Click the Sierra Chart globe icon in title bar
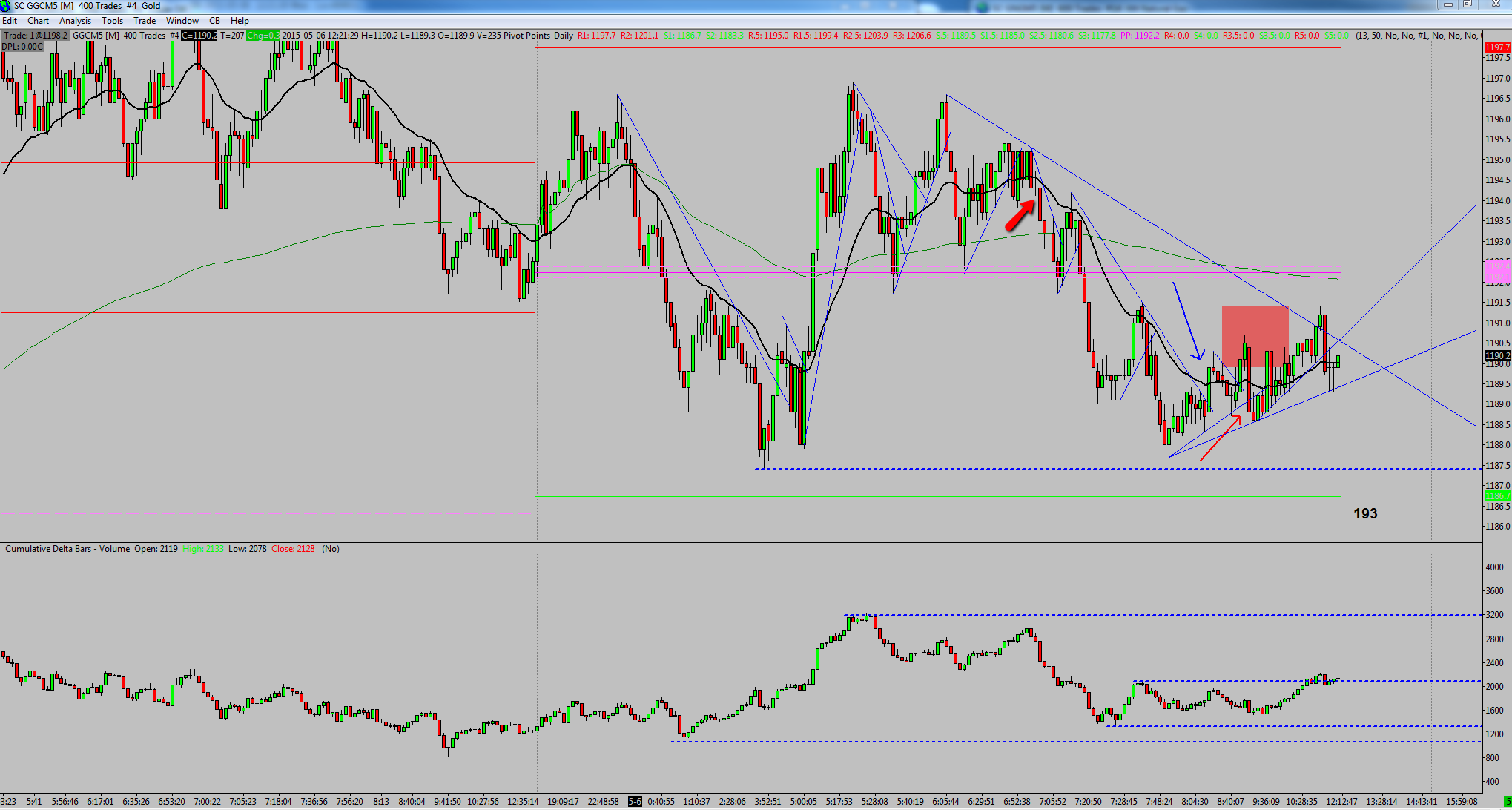The height and width of the screenshot is (810, 1512). click(x=6, y=6)
